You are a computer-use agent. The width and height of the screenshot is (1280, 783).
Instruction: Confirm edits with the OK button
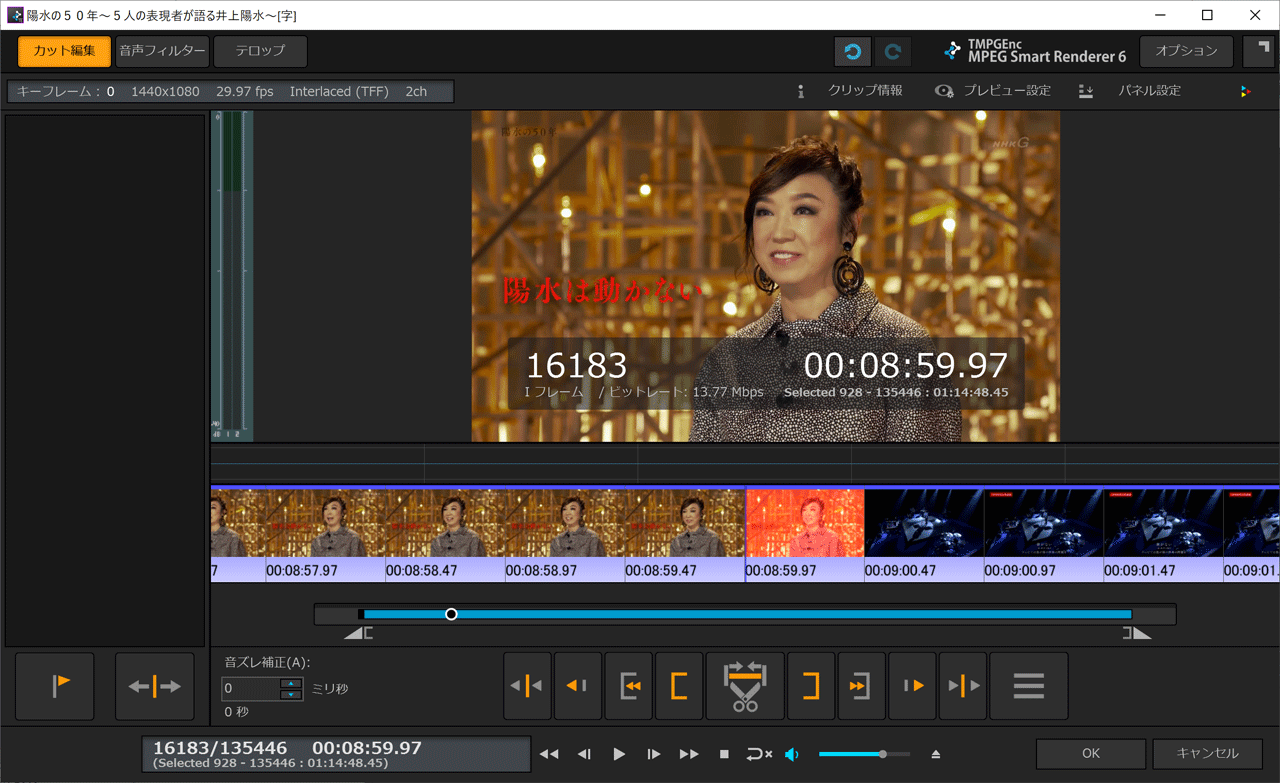[1091, 753]
